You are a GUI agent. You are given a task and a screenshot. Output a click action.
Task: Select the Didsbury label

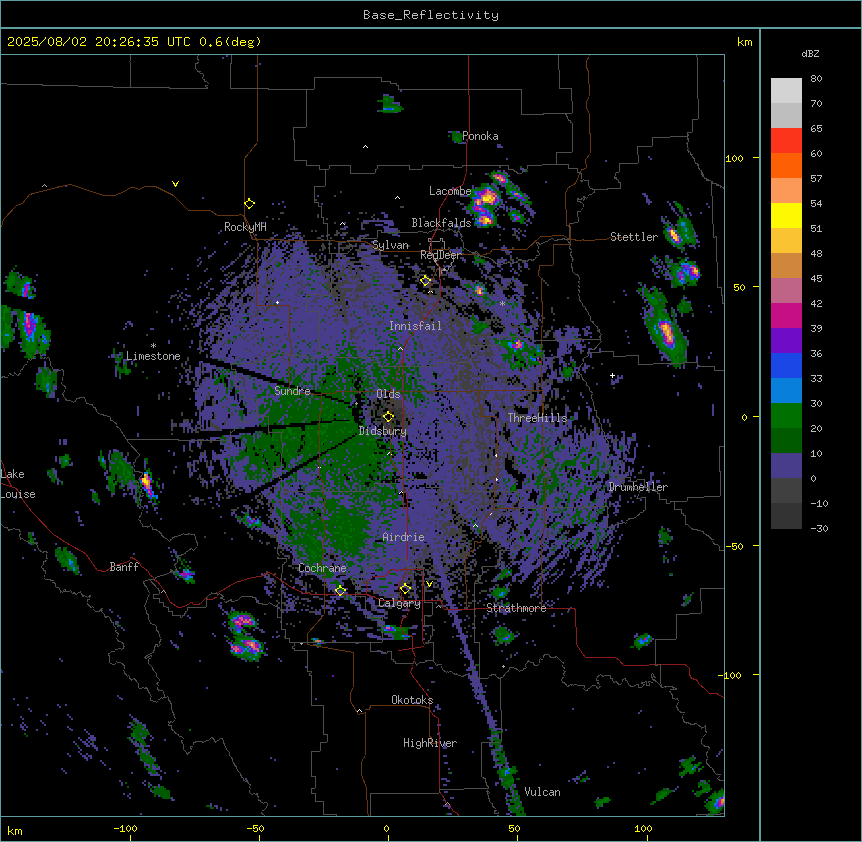point(383,431)
